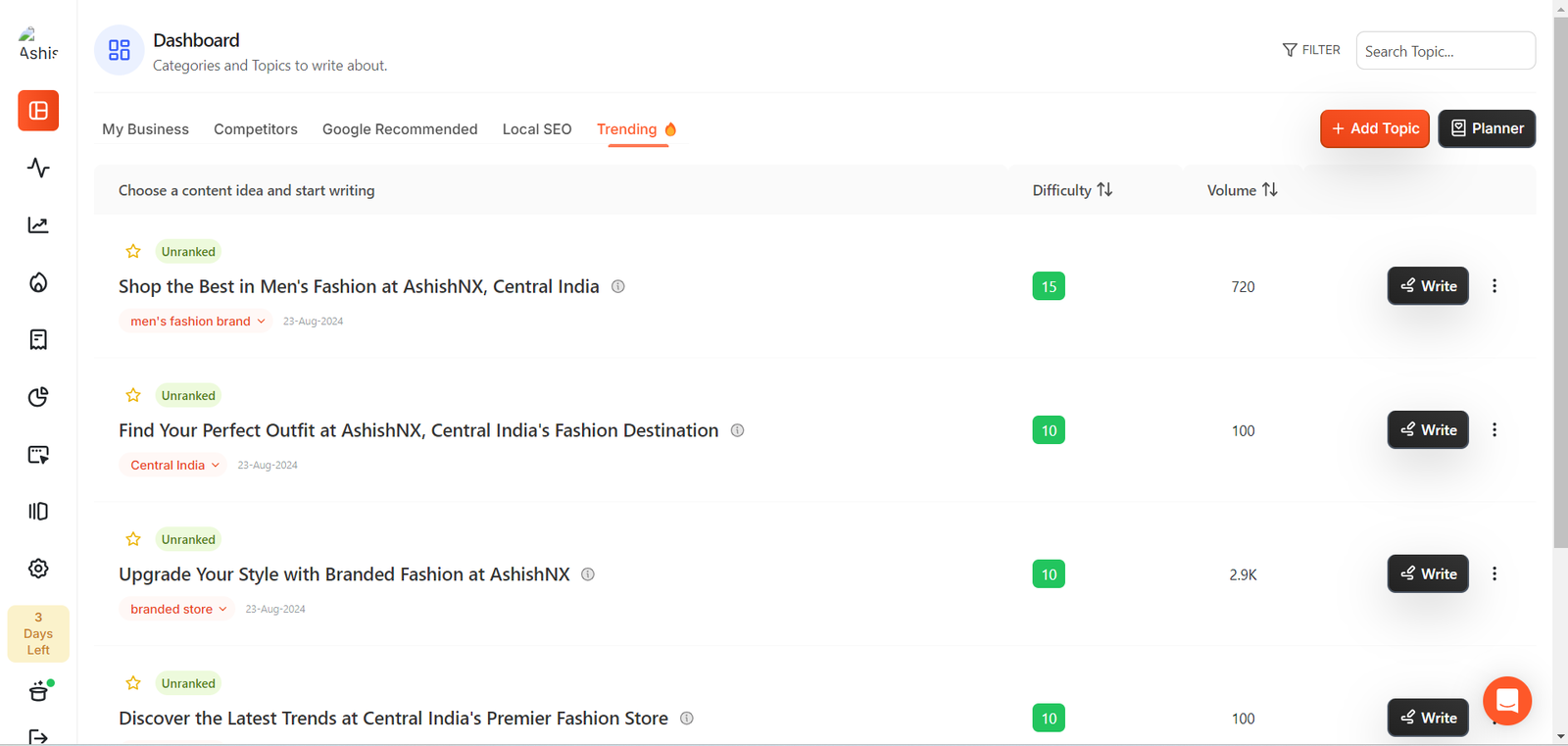The image size is (1568, 746).
Task: Star the Find Your Perfect Outfit topic
Action: pyautogui.click(x=133, y=396)
